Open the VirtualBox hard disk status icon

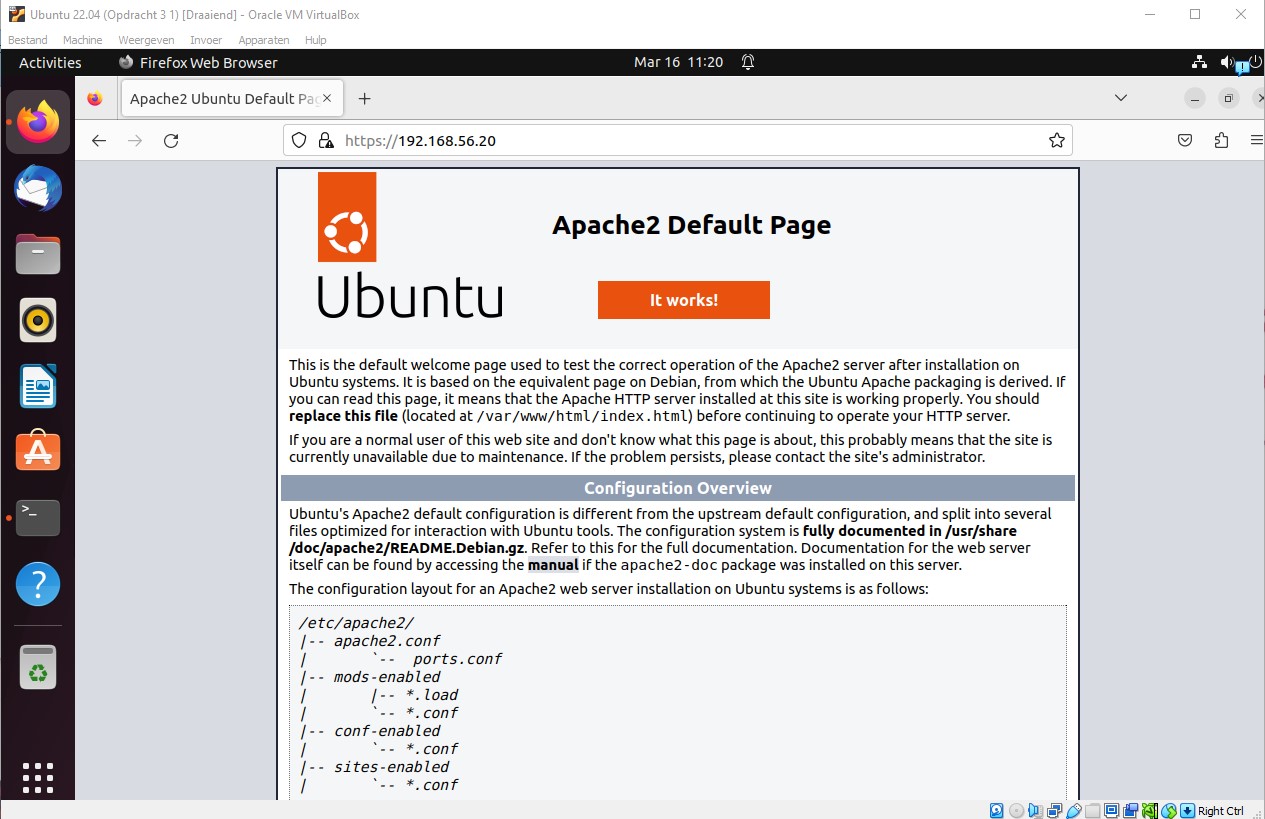point(997,810)
